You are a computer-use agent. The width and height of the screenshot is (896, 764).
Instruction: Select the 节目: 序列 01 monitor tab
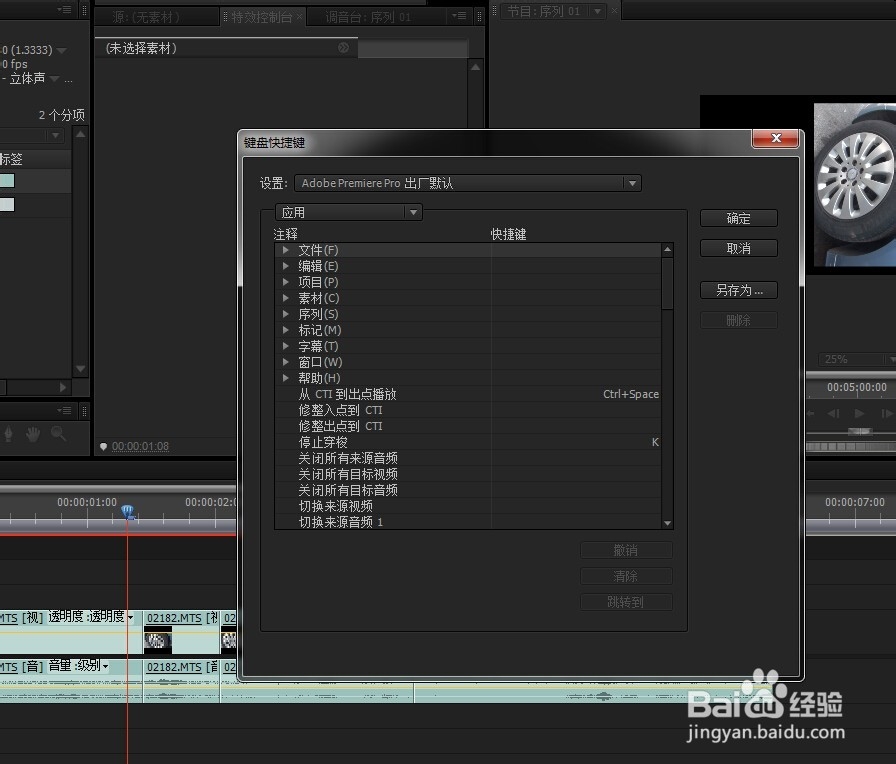pyautogui.click(x=543, y=11)
